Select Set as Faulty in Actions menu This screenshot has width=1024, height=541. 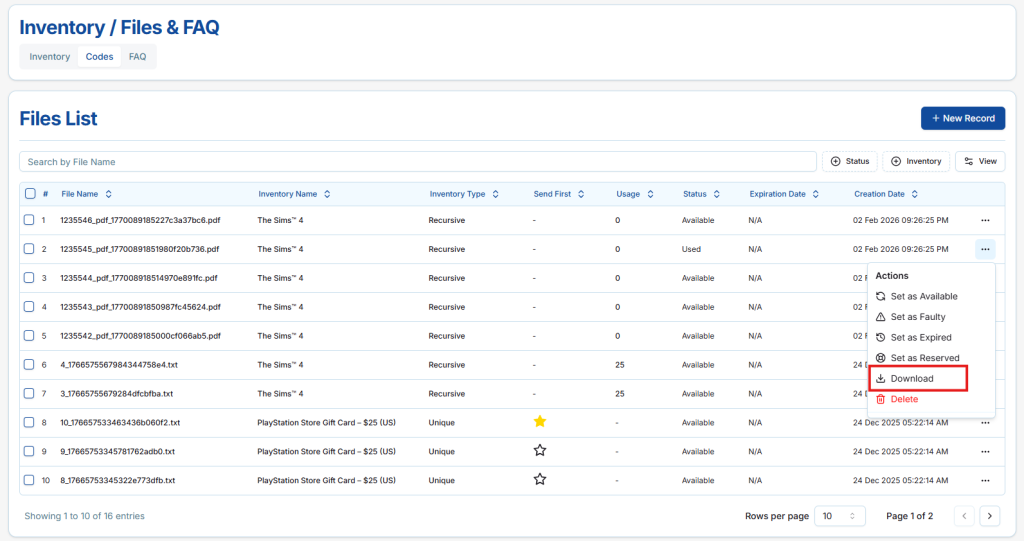coord(917,317)
